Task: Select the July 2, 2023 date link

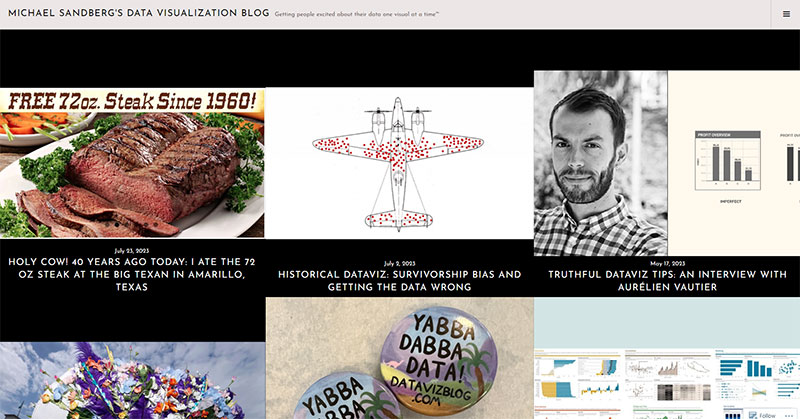Action: pyautogui.click(x=399, y=263)
